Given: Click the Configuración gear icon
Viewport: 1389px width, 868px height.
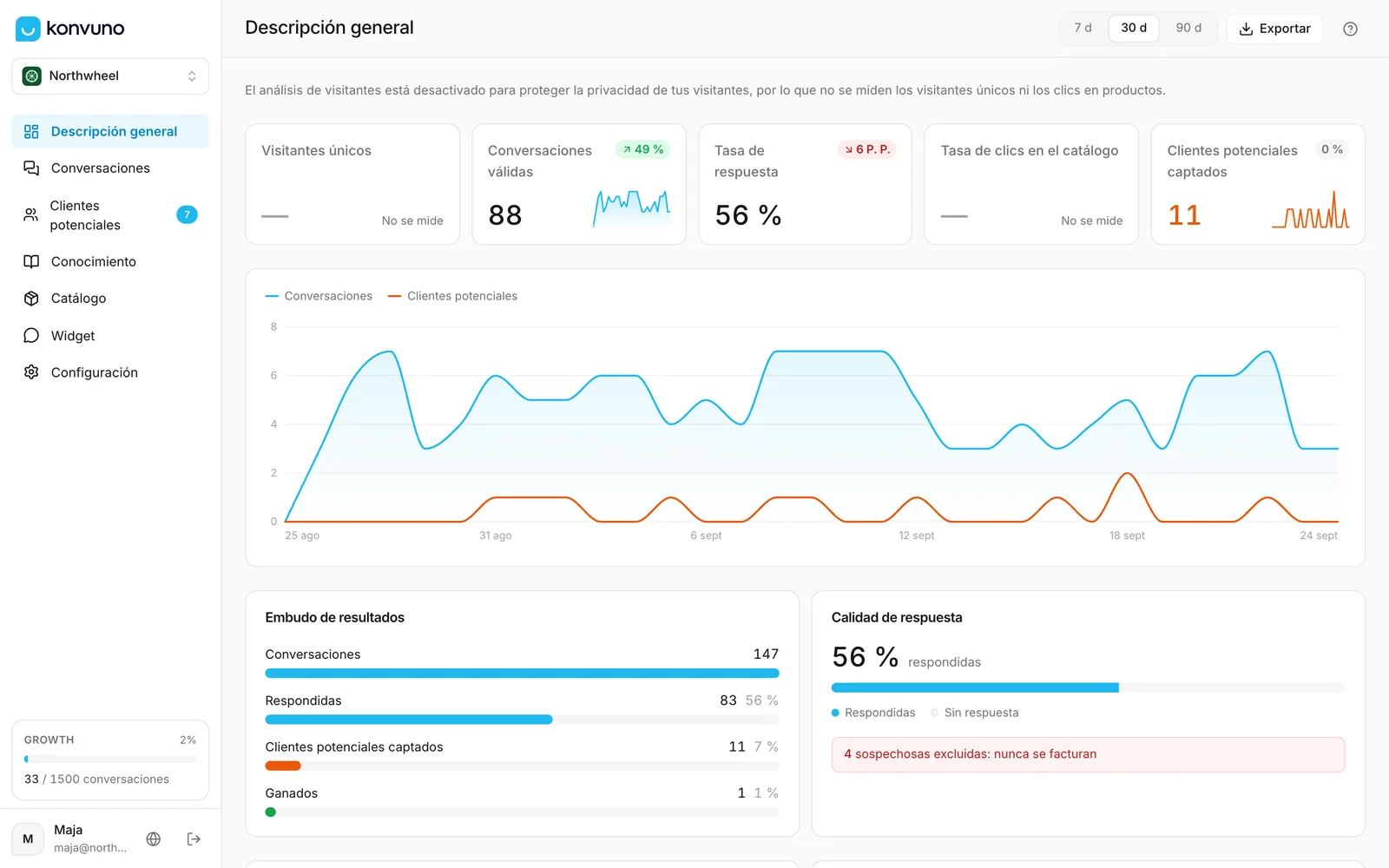Looking at the screenshot, I should coord(31,372).
